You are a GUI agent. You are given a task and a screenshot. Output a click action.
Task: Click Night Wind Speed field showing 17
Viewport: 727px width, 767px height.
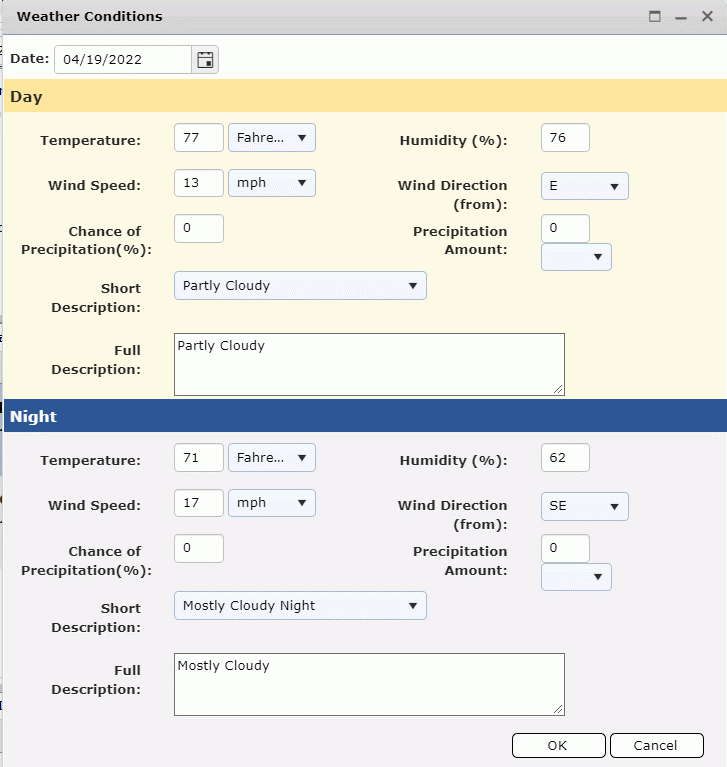(x=198, y=503)
